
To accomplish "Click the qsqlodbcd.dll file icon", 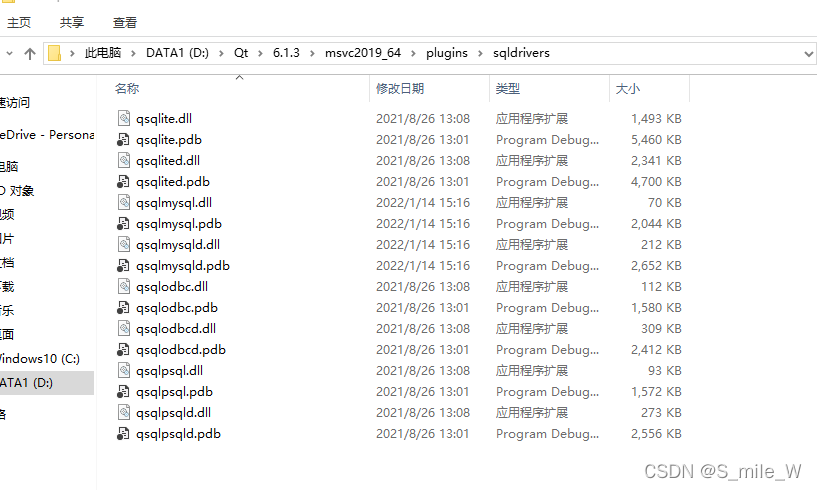I will (123, 328).
